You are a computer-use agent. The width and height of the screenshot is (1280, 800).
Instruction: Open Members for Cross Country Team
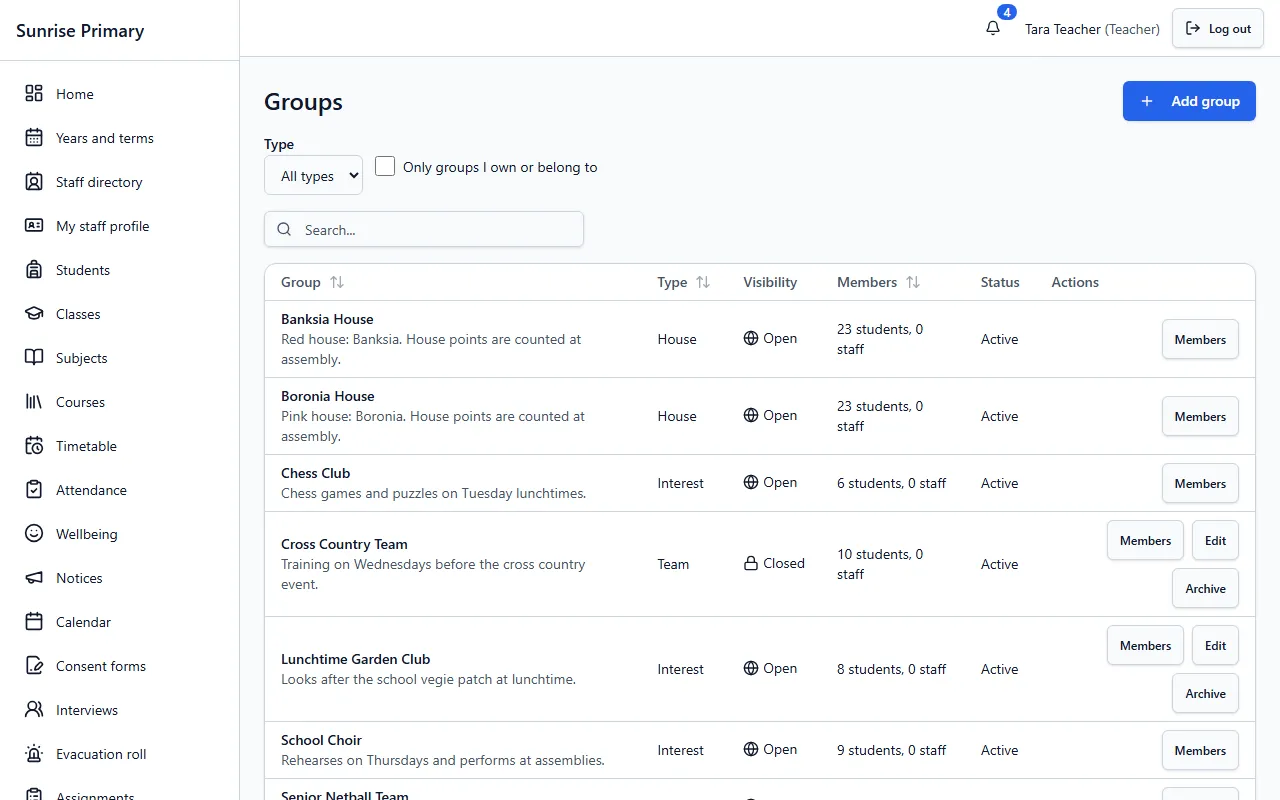tap(1145, 540)
